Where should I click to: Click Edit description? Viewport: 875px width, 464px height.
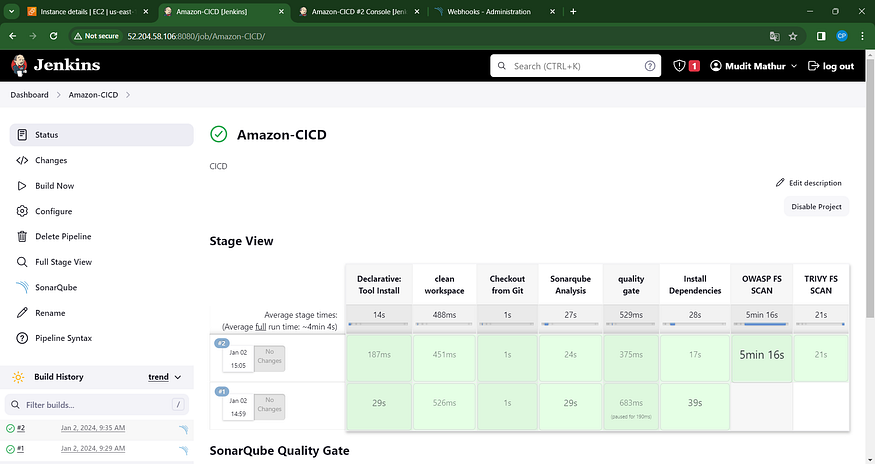tap(809, 183)
